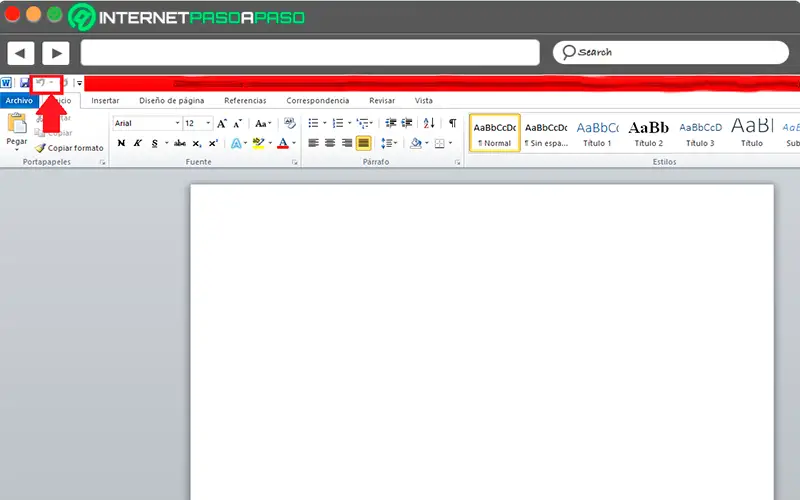
Task: Open the Fuente dialog launcher
Action: pyautogui.click(x=295, y=162)
